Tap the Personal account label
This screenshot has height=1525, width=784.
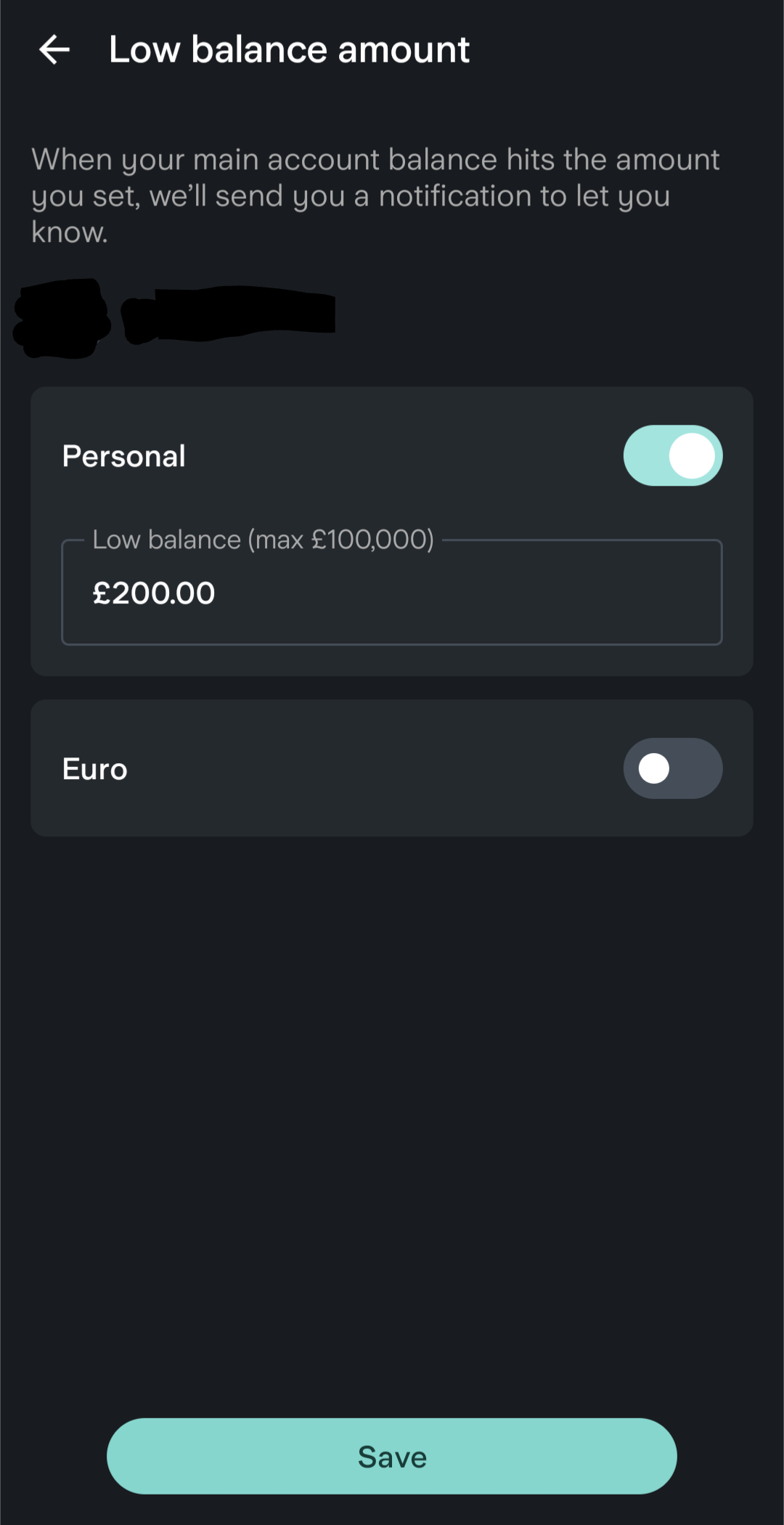[x=124, y=456]
